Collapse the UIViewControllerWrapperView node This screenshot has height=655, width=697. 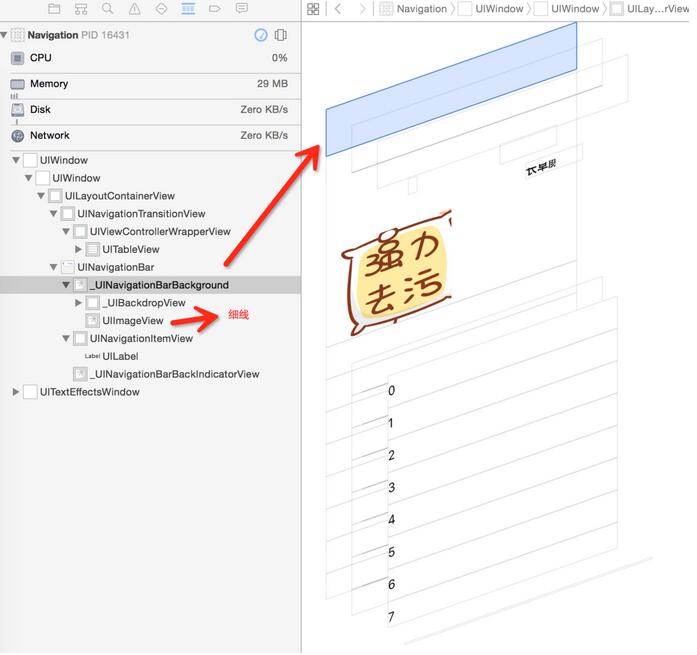pyautogui.click(x=66, y=232)
